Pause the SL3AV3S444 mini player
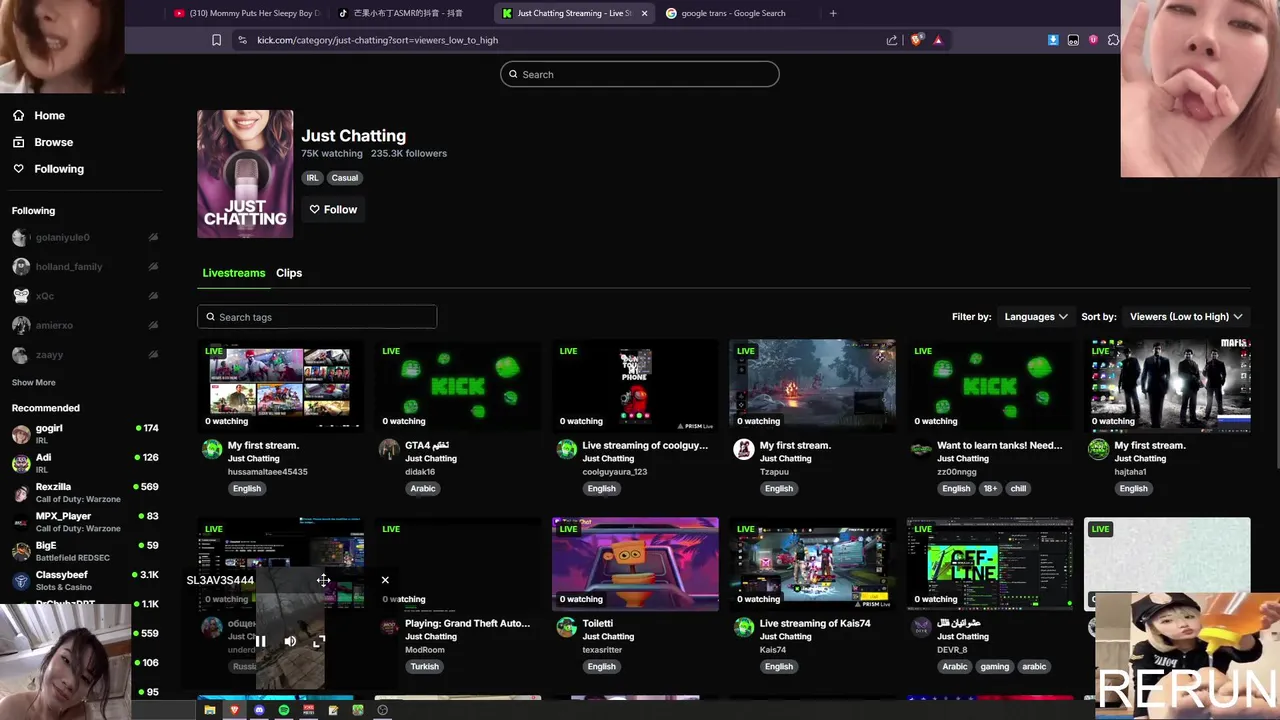This screenshot has width=1280, height=720. click(x=261, y=641)
